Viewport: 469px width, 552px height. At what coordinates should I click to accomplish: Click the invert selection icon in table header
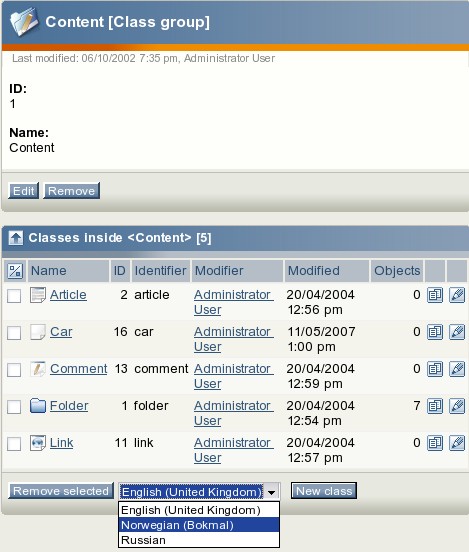click(15, 271)
